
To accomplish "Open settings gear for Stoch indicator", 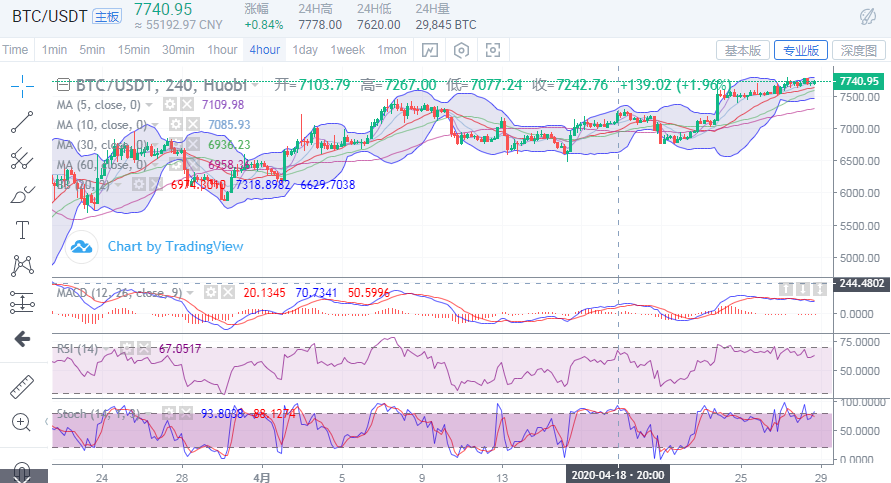I will click(x=169, y=414).
